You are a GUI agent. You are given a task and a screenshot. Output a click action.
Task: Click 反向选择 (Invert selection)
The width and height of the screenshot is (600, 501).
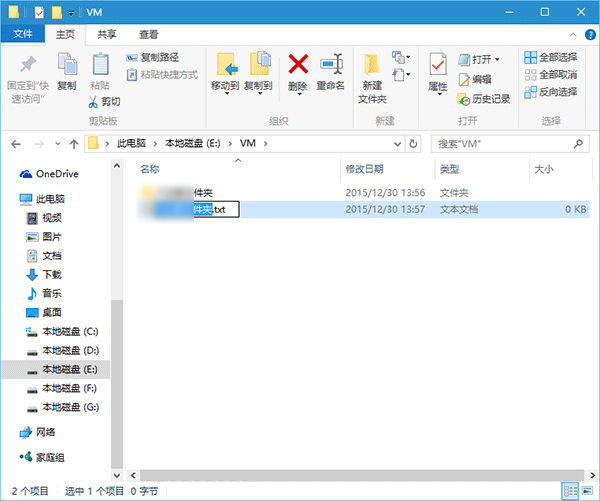[x=551, y=92]
